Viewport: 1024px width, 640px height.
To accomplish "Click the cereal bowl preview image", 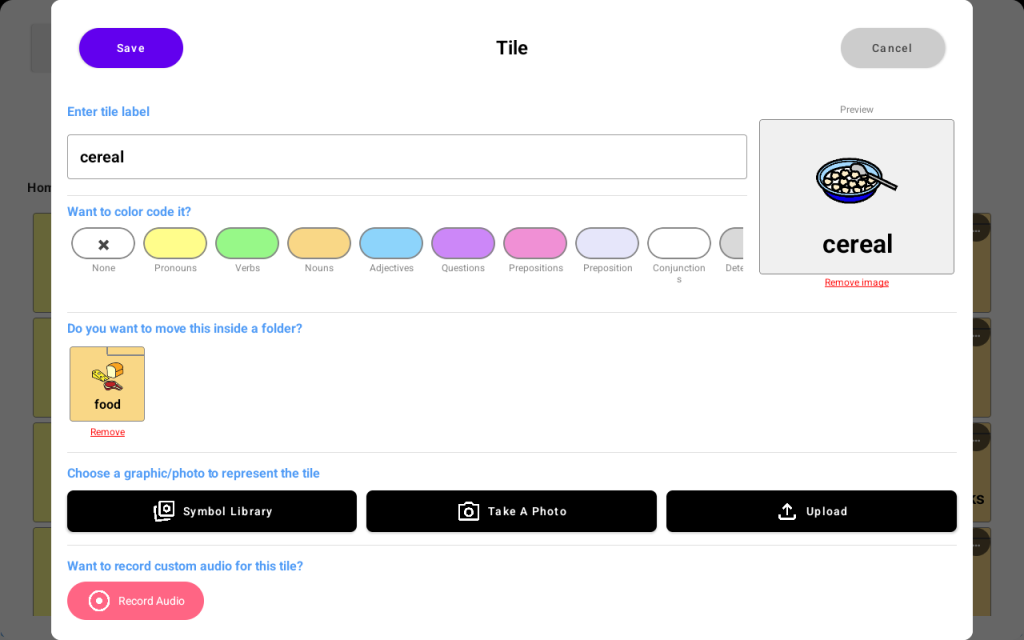I will pos(856,182).
